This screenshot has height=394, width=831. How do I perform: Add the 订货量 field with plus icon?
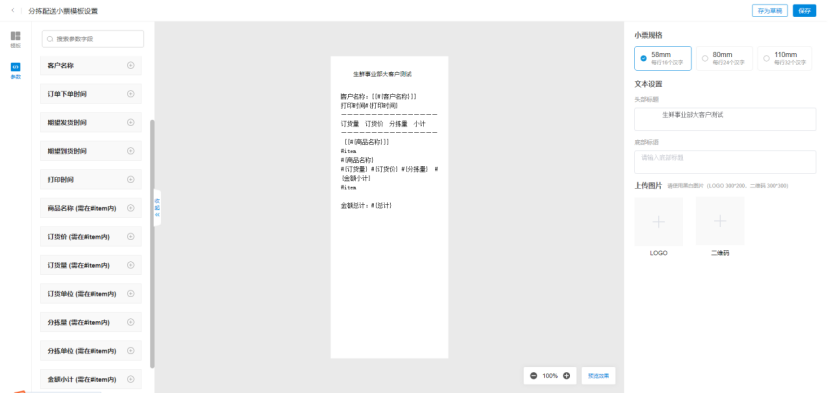click(130, 265)
